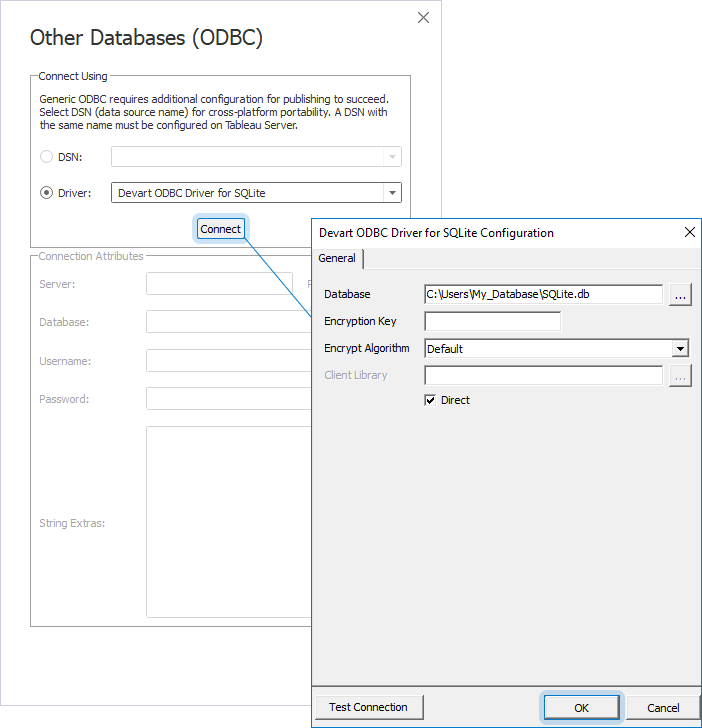Image resolution: width=702 pixels, height=728 pixels.
Task: Click the Test Connection button
Action: (369, 707)
